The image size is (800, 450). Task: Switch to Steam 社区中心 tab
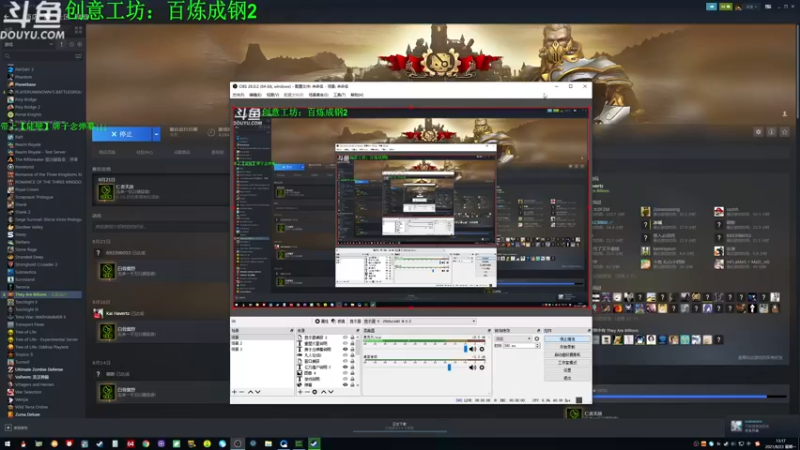click(x=145, y=152)
